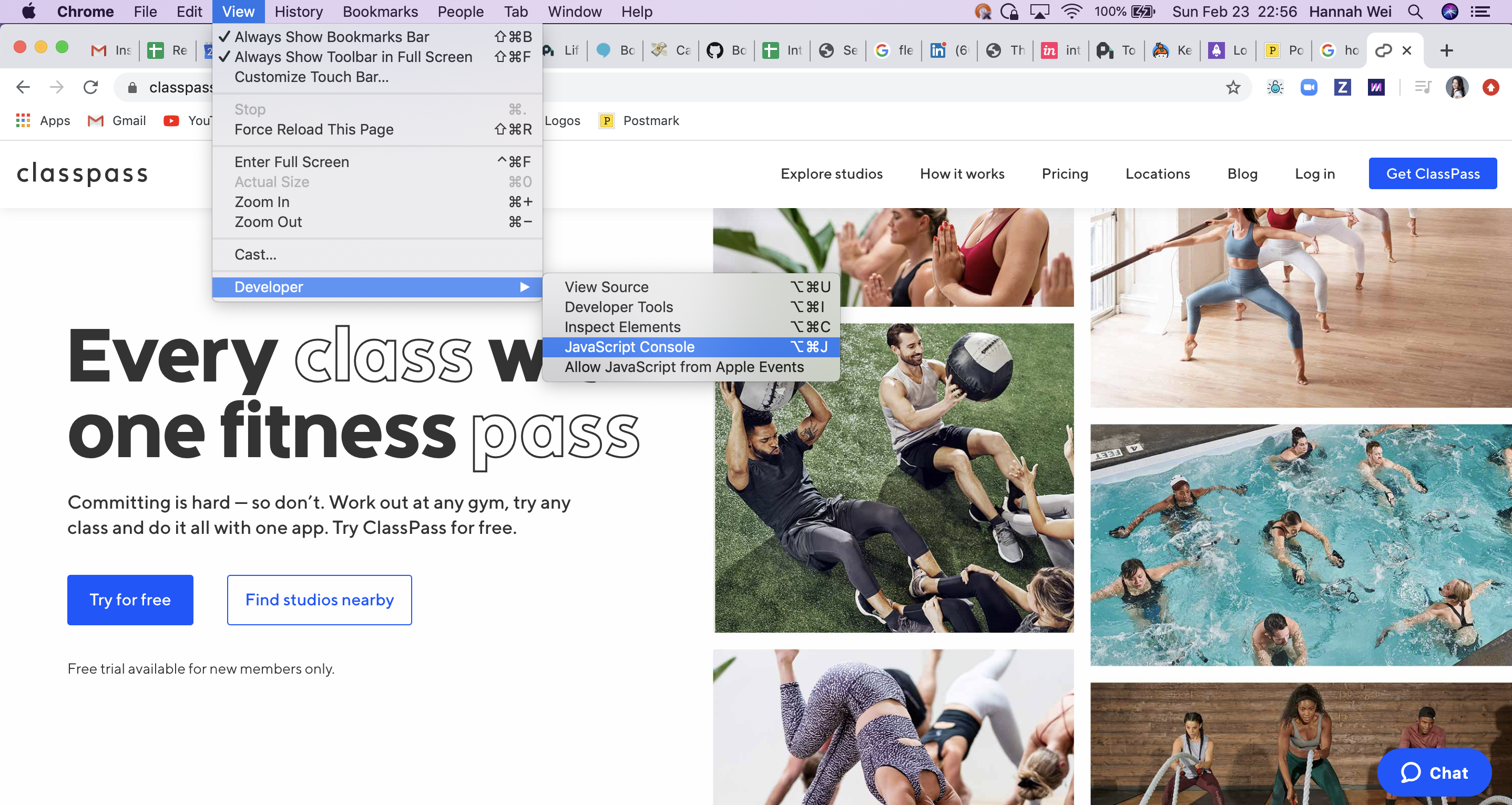Image resolution: width=1512 pixels, height=805 pixels.
Task: Select Customize Touch Bar…
Action: pos(377,77)
